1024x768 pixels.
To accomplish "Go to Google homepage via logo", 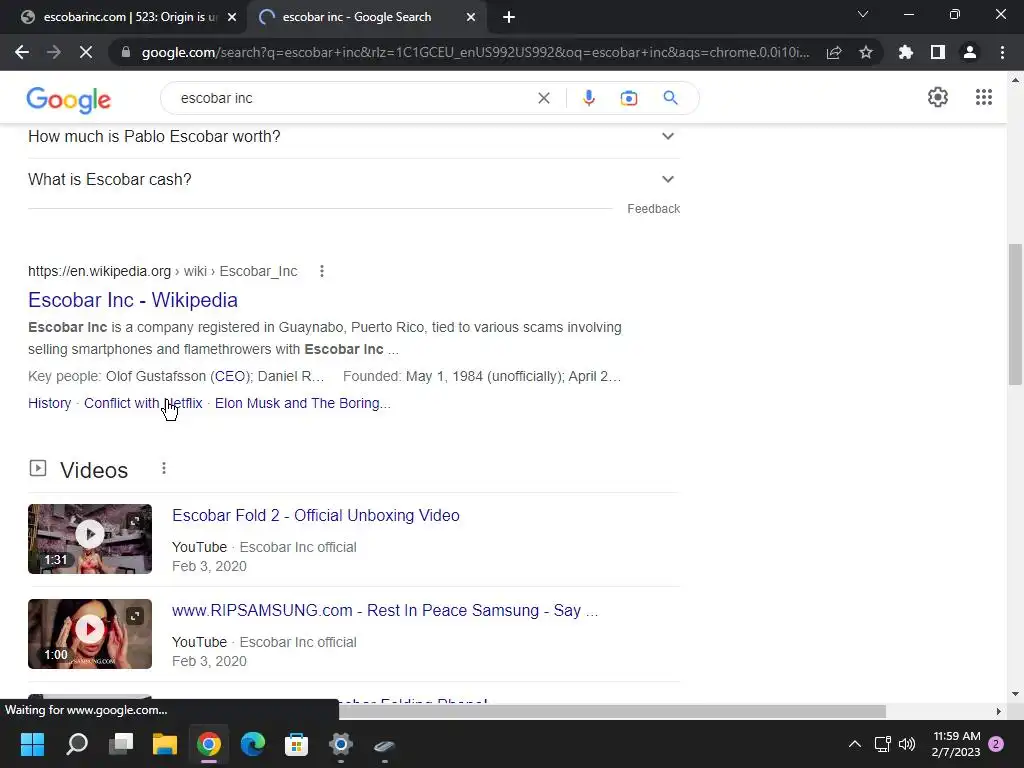I will (x=69, y=99).
